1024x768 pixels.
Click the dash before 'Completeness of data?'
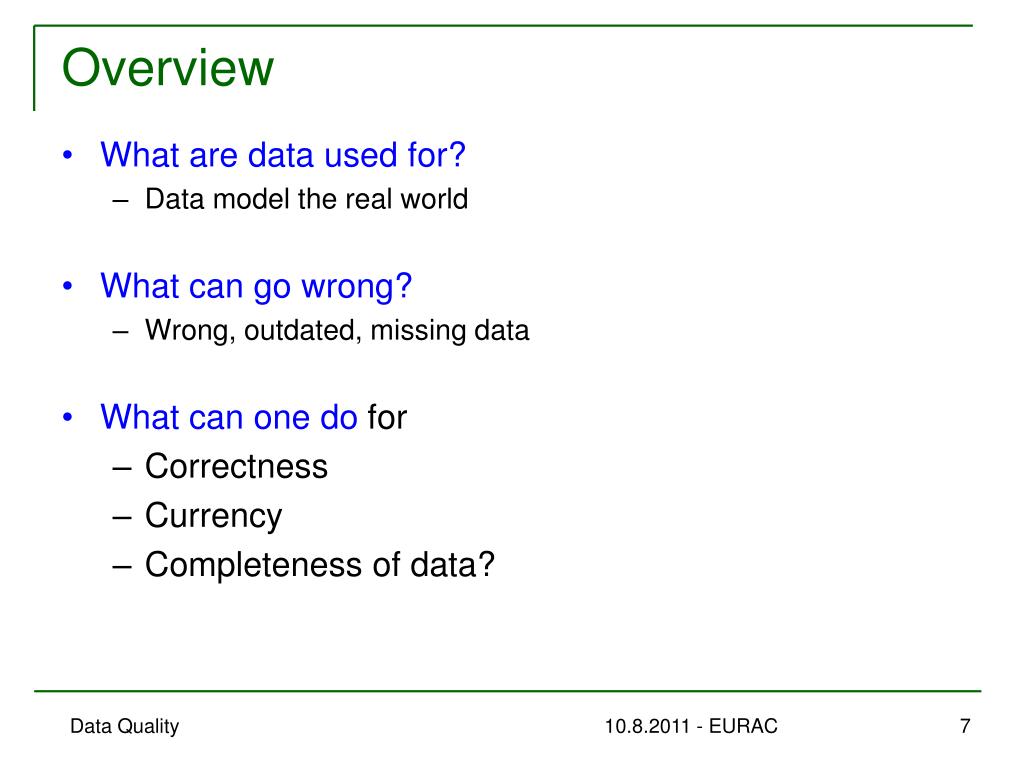click(x=121, y=566)
